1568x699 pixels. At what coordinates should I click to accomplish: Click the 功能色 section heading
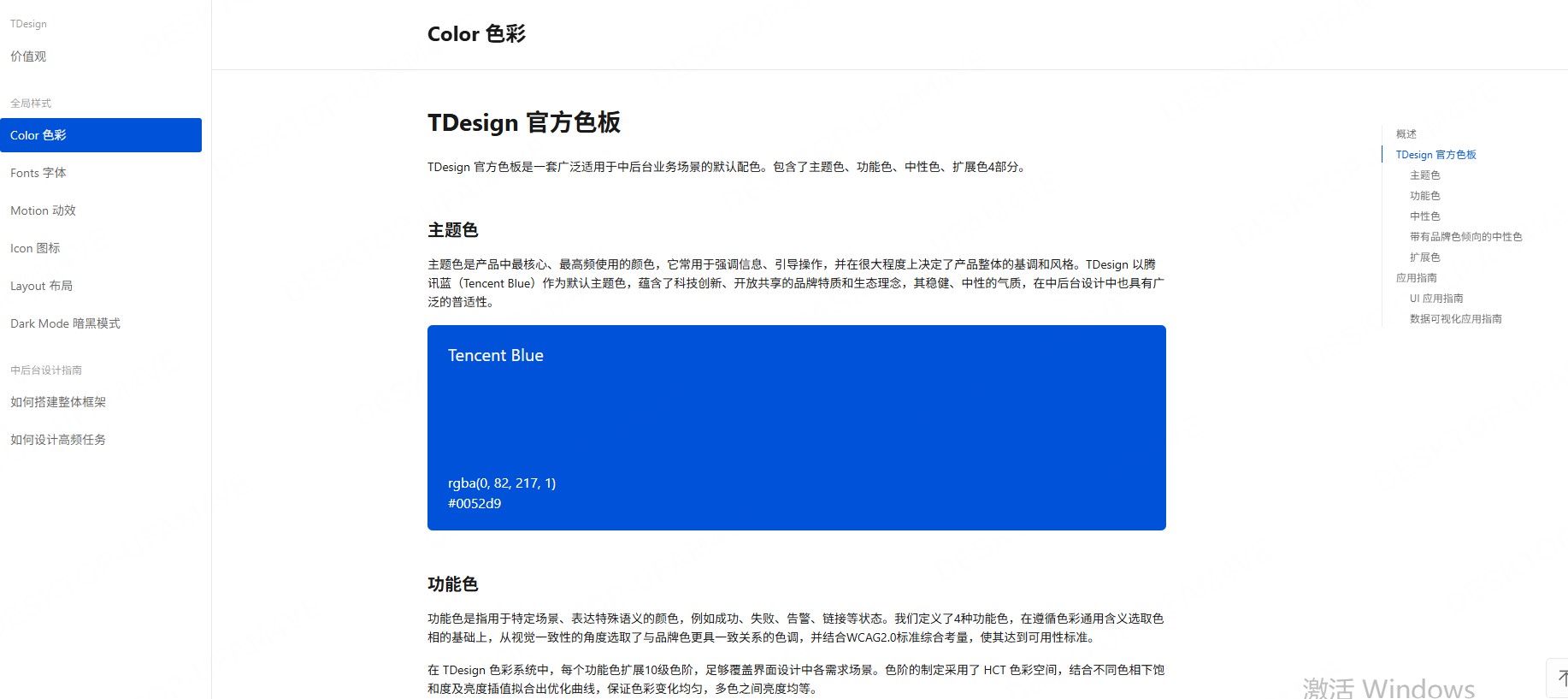coord(453,584)
